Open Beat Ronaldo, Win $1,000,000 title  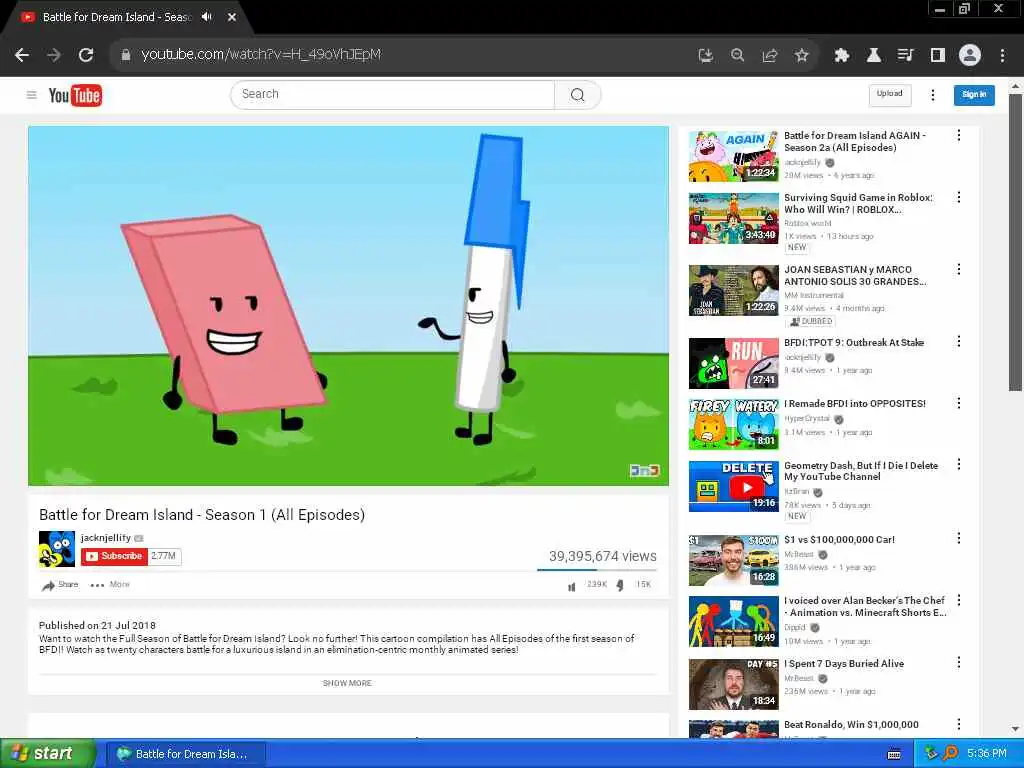(x=851, y=725)
